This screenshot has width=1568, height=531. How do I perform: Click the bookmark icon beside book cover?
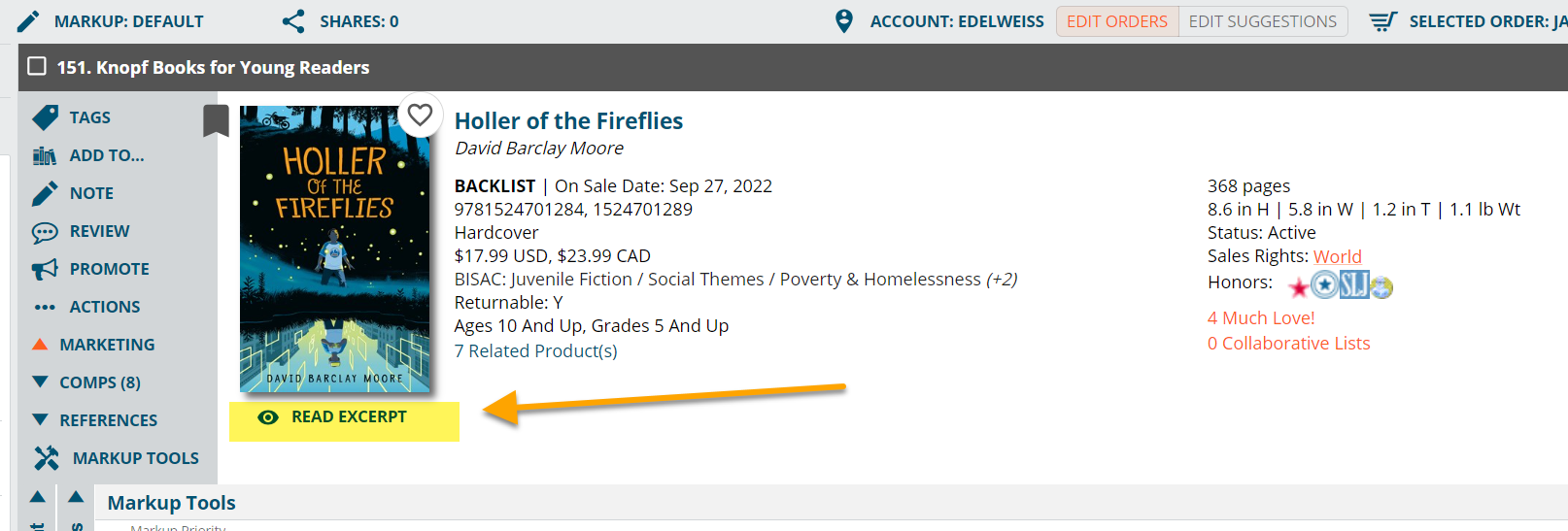pos(216,121)
